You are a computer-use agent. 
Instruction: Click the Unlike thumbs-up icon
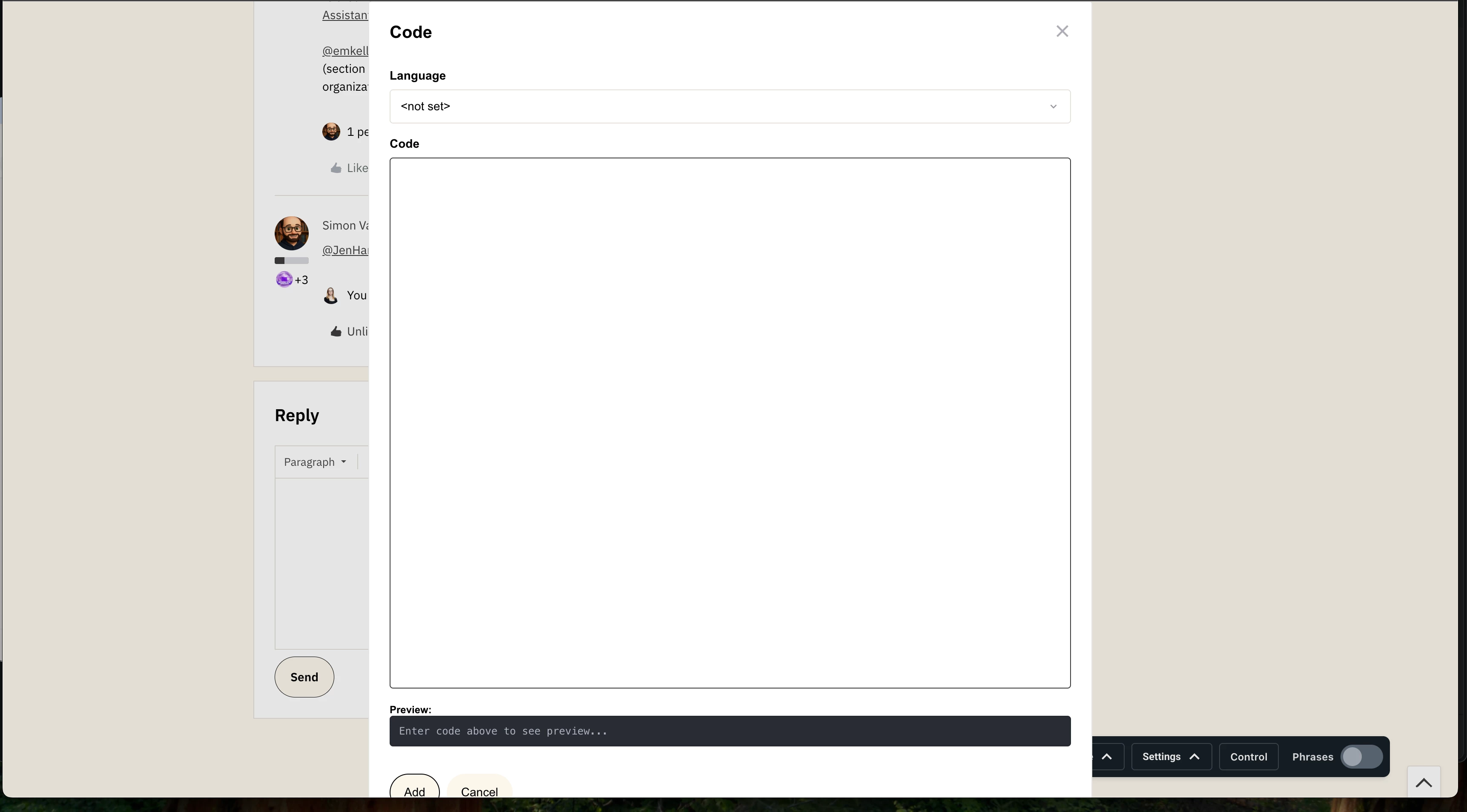point(336,331)
